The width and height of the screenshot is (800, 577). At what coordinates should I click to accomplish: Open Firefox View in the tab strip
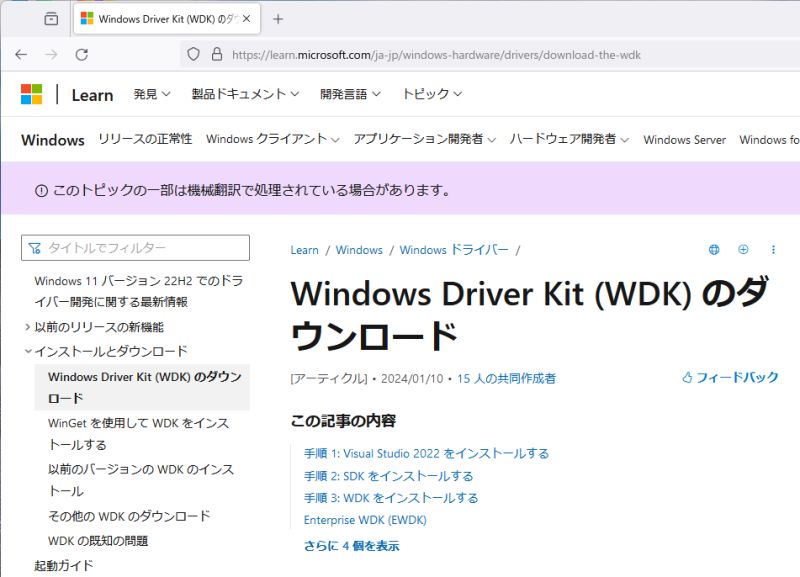(x=49, y=17)
